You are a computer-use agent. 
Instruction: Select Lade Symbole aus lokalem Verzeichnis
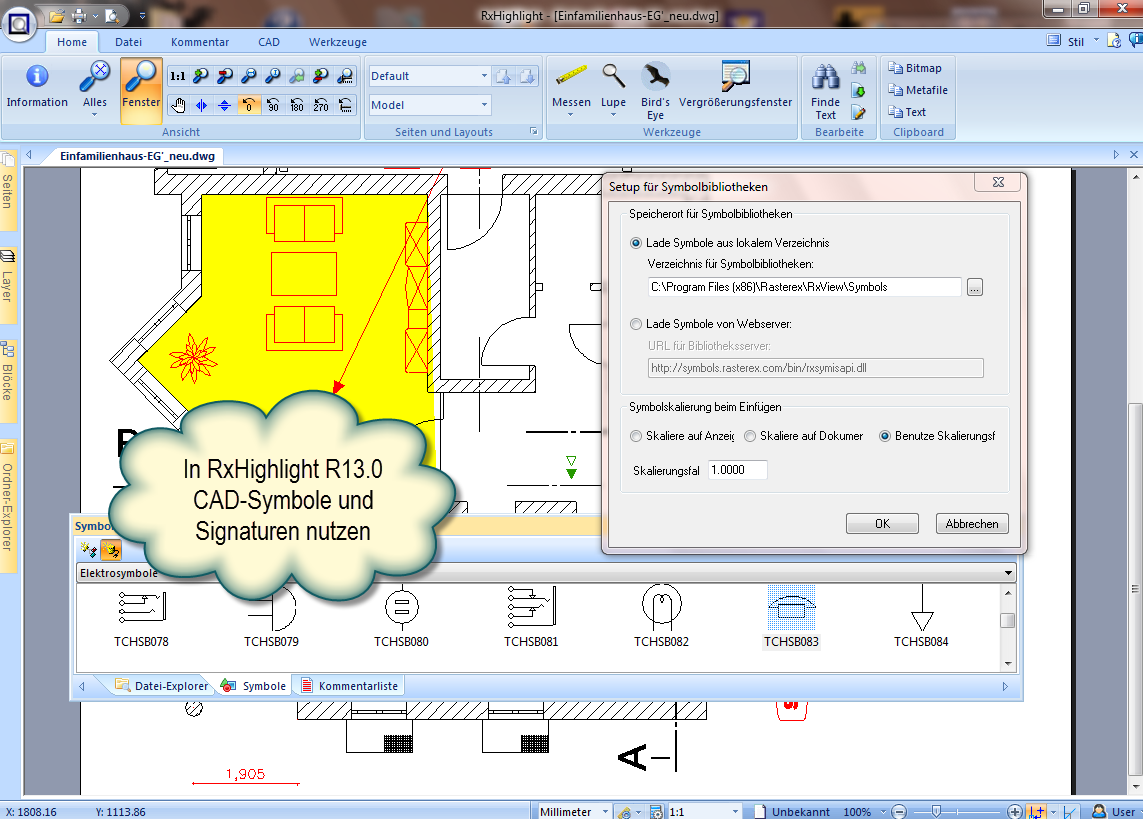(636, 243)
